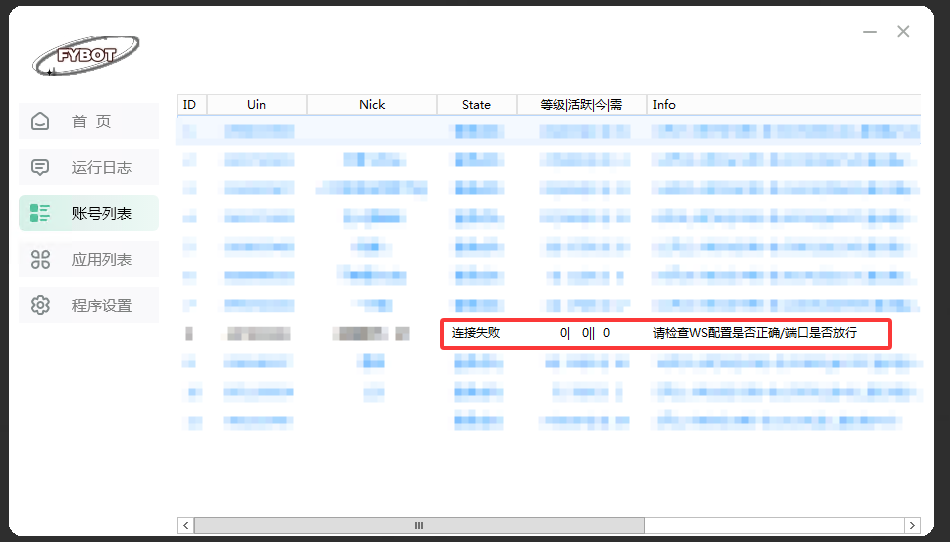The width and height of the screenshot is (950, 542).
Task: Click the app list grid icon
Action: tap(40, 259)
